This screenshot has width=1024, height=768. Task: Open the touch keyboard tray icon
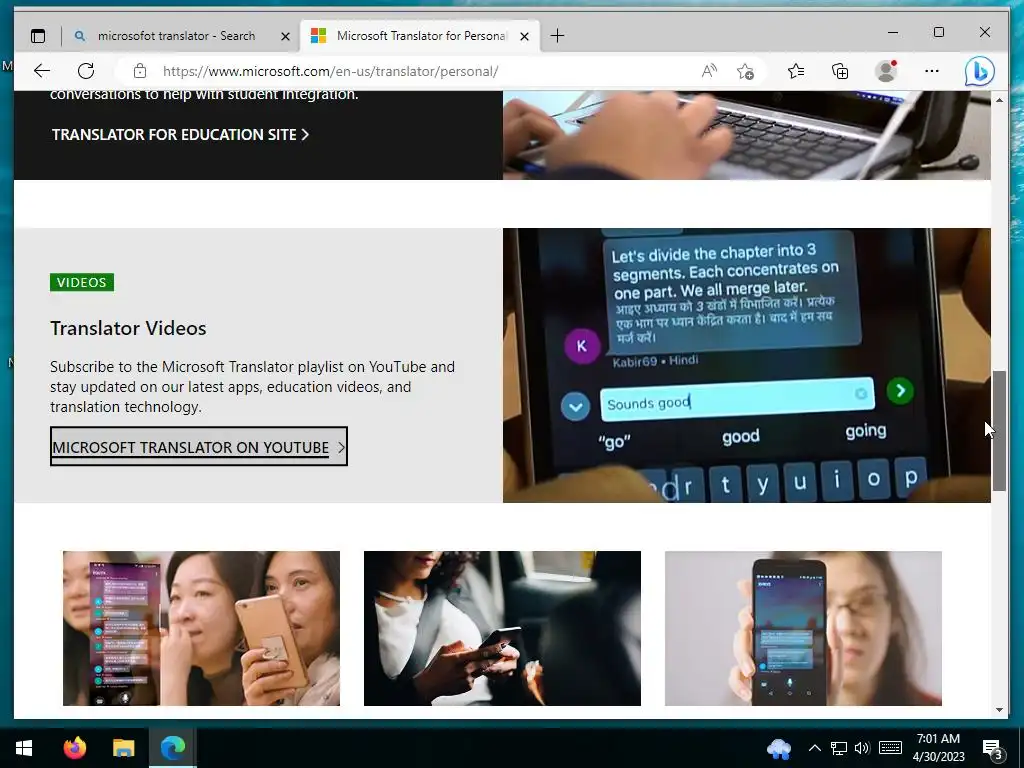pos(890,748)
